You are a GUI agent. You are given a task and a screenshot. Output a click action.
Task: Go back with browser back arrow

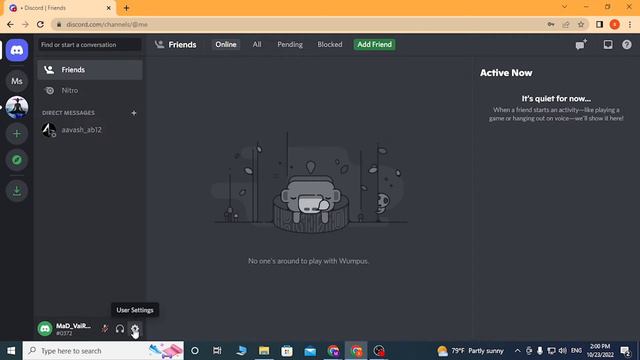10,24
